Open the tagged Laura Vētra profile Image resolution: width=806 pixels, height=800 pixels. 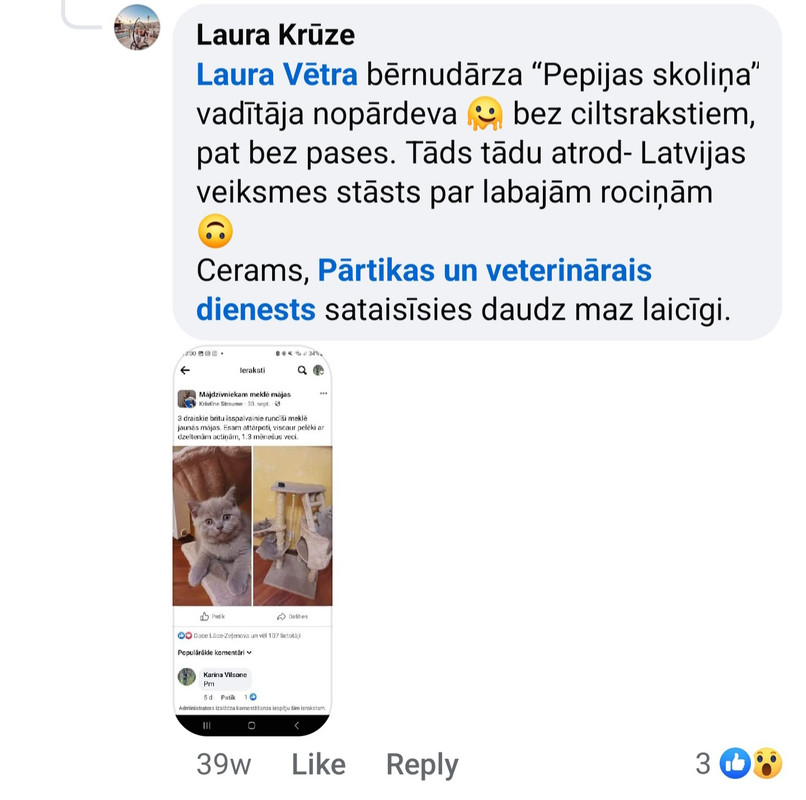click(x=277, y=75)
